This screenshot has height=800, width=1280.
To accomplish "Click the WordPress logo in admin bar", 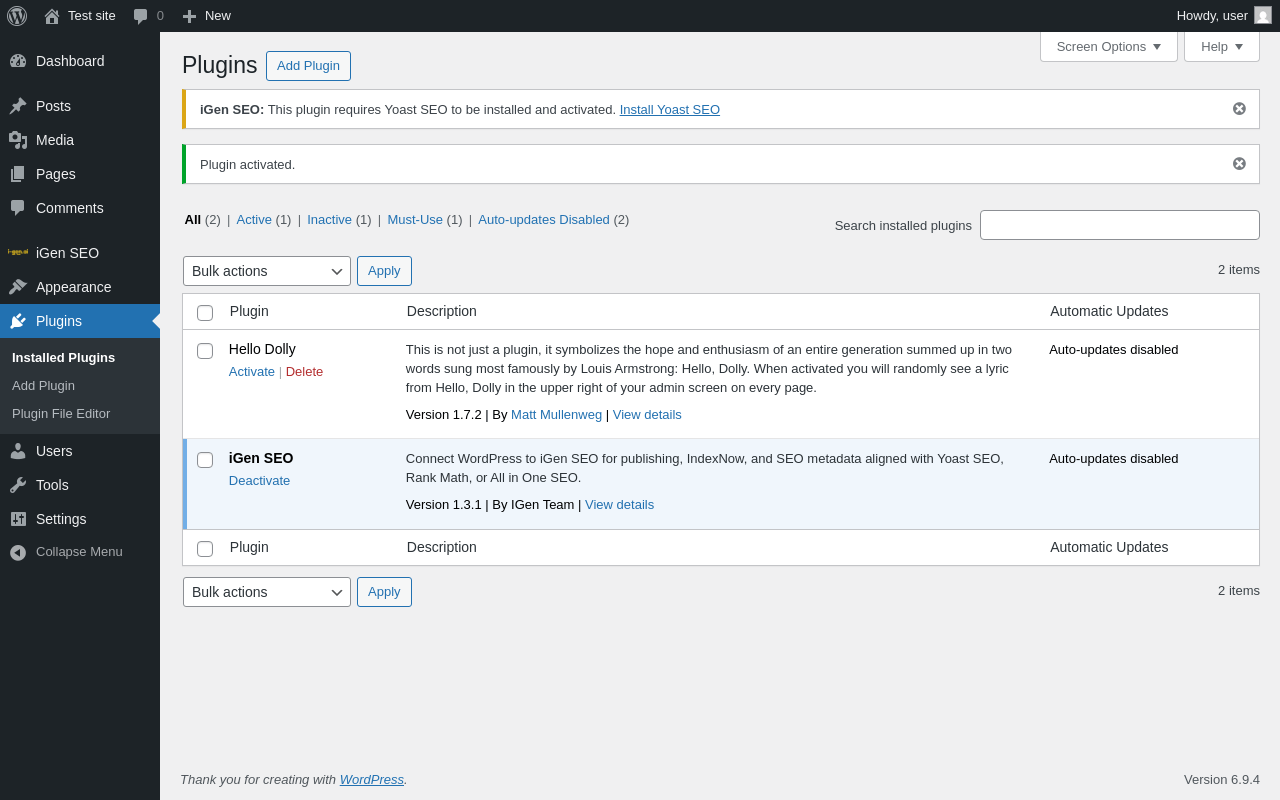I will click(x=17, y=16).
